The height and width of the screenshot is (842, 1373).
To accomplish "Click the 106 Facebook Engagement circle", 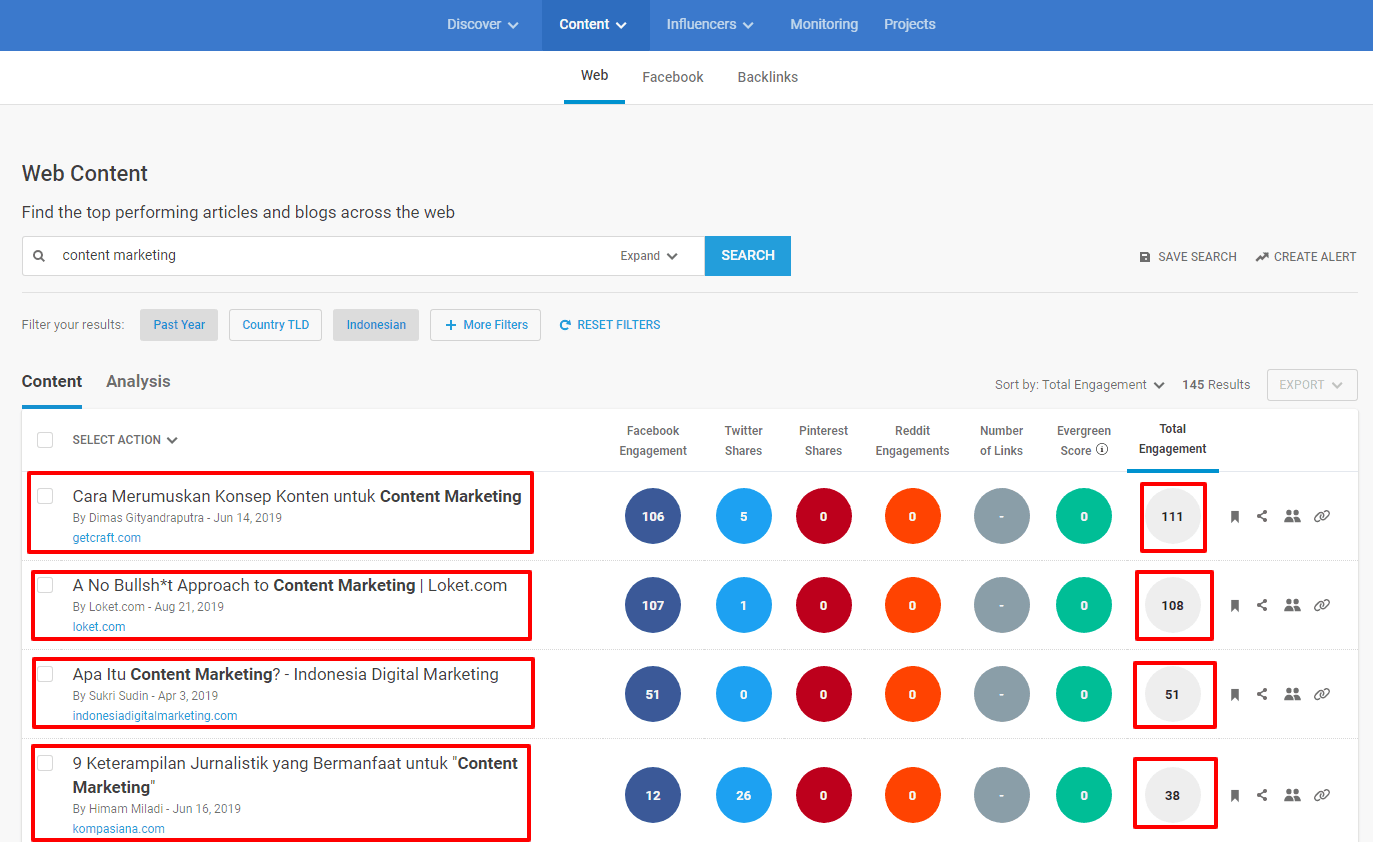I will point(652,517).
